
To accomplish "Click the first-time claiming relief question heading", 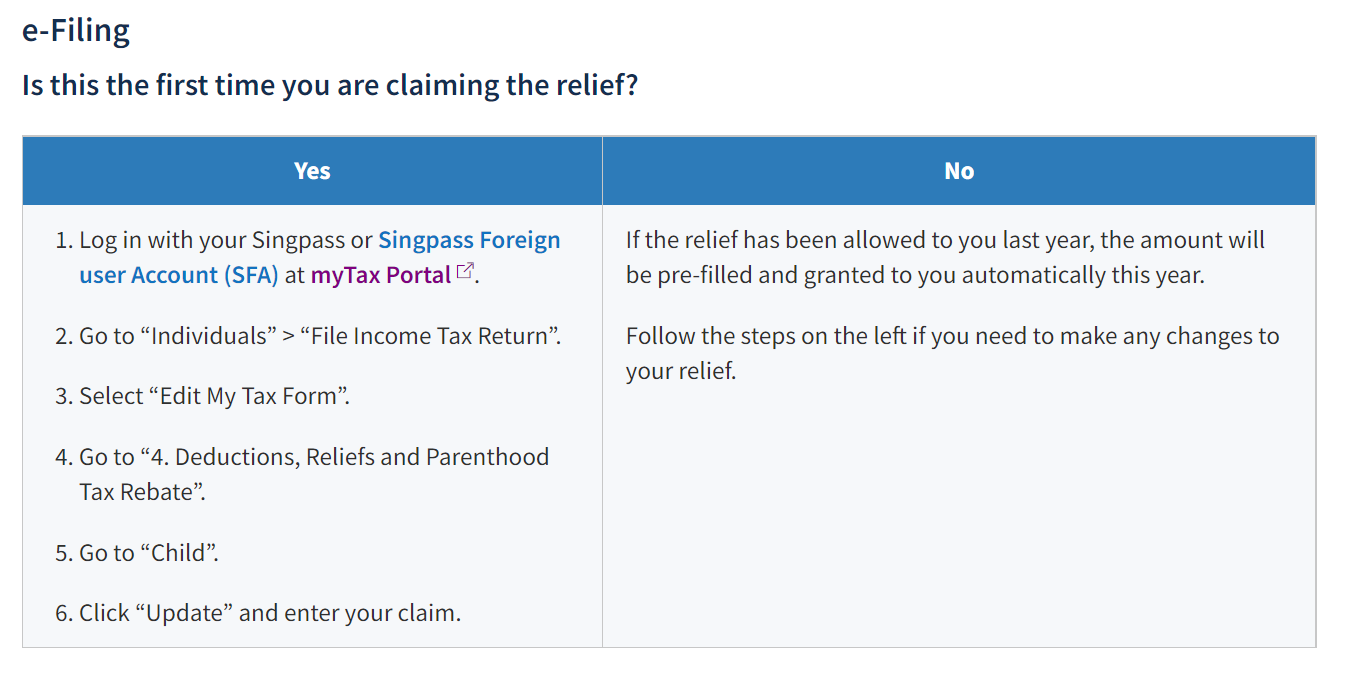I will click(330, 85).
